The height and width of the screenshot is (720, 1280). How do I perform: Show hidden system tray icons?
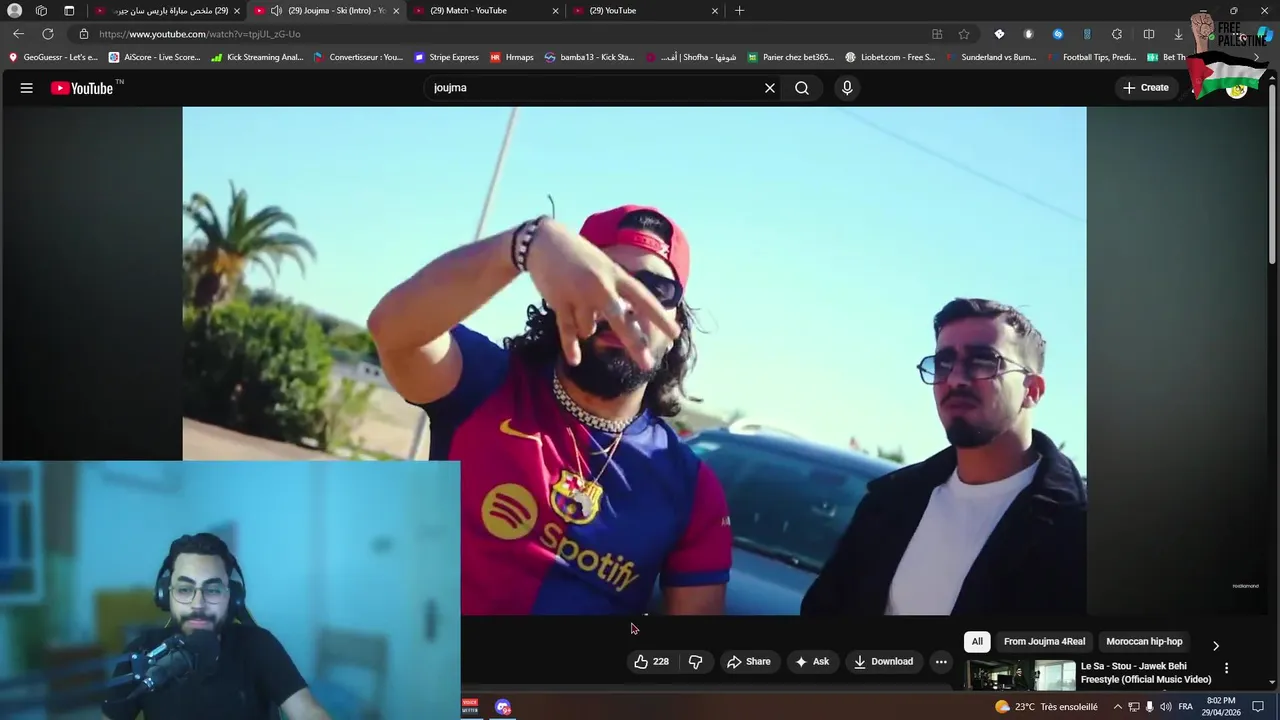click(x=1118, y=707)
